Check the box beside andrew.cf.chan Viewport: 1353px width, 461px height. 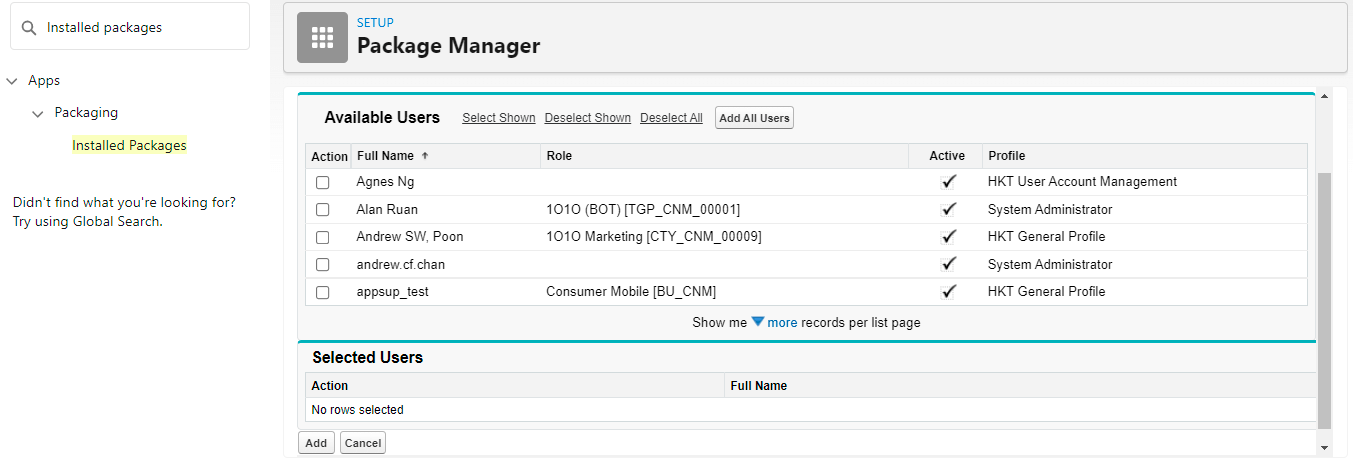tap(322, 265)
